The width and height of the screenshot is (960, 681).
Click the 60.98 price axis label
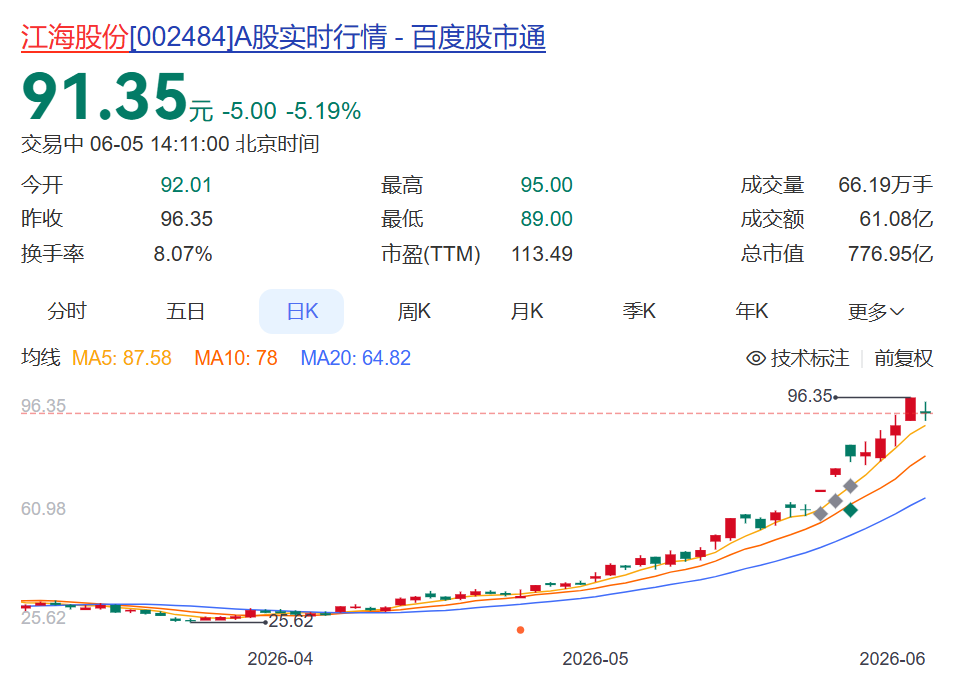(43, 509)
